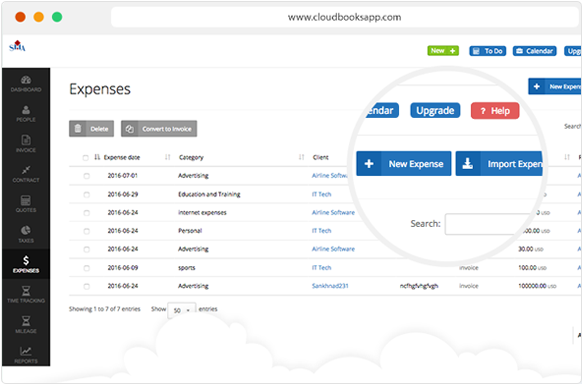
Task: Open IT Tech link in Education row
Action: click(321, 194)
